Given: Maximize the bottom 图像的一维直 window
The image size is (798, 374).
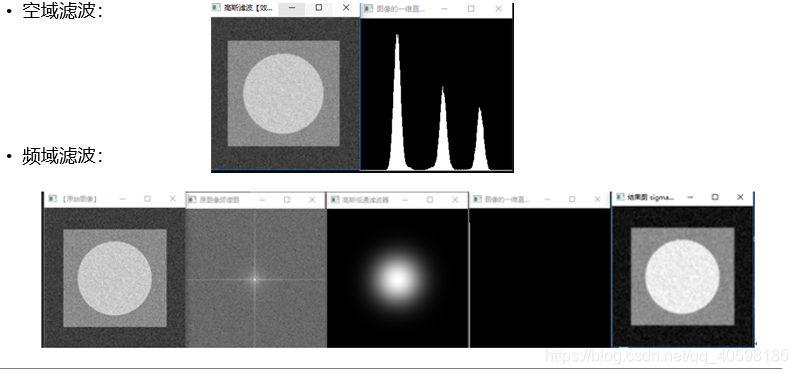Looking at the screenshot, I should 573,199.
